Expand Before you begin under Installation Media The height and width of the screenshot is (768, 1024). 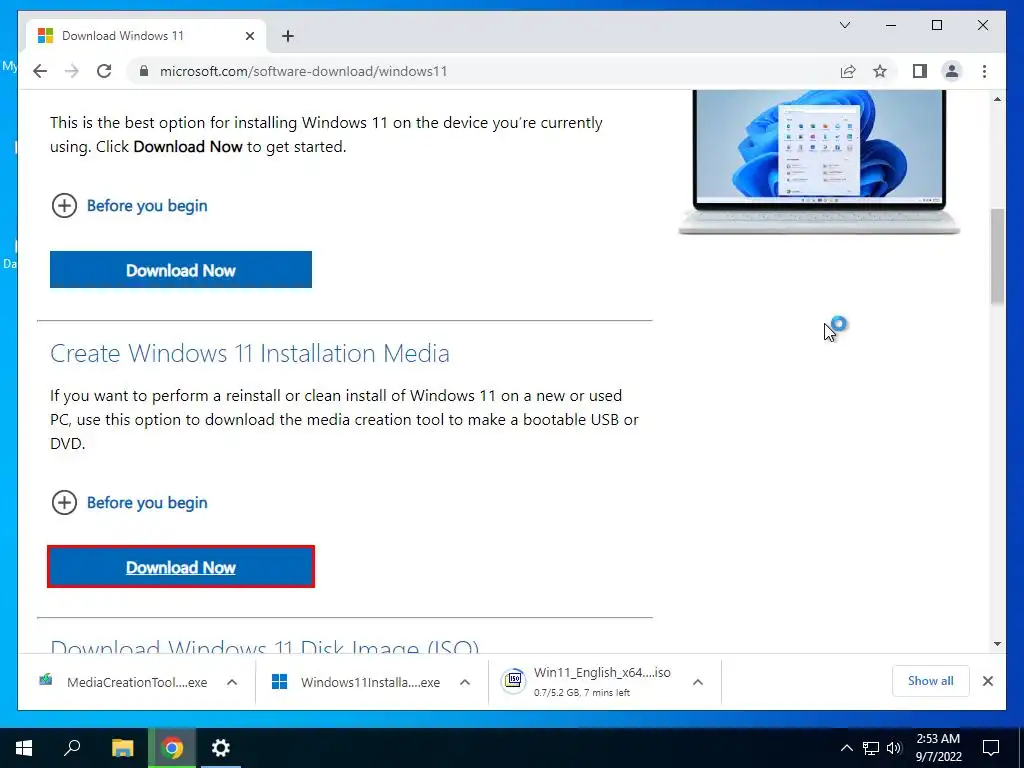[129, 503]
